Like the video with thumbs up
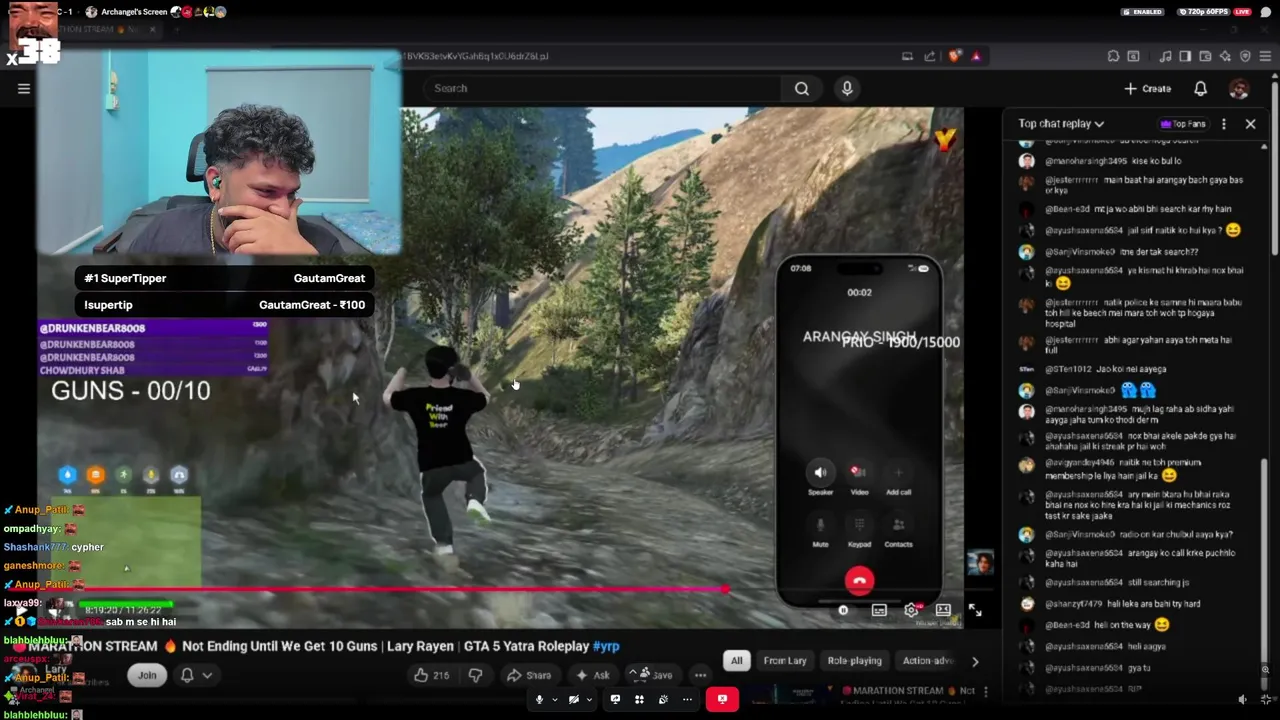Screen dimensions: 1280x720 (x=431, y=675)
